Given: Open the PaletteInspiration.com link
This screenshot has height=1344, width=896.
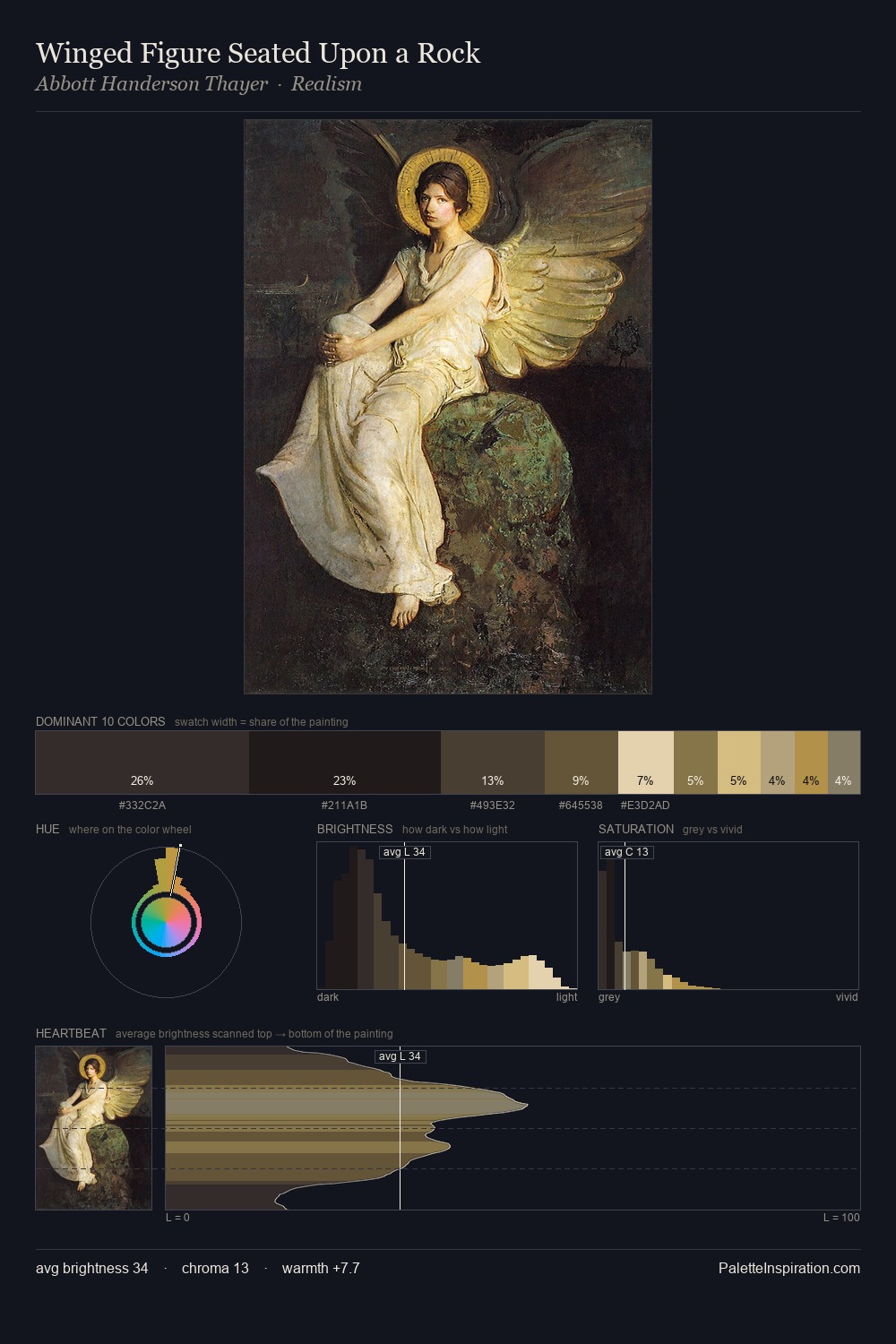Looking at the screenshot, I should 789,1268.
